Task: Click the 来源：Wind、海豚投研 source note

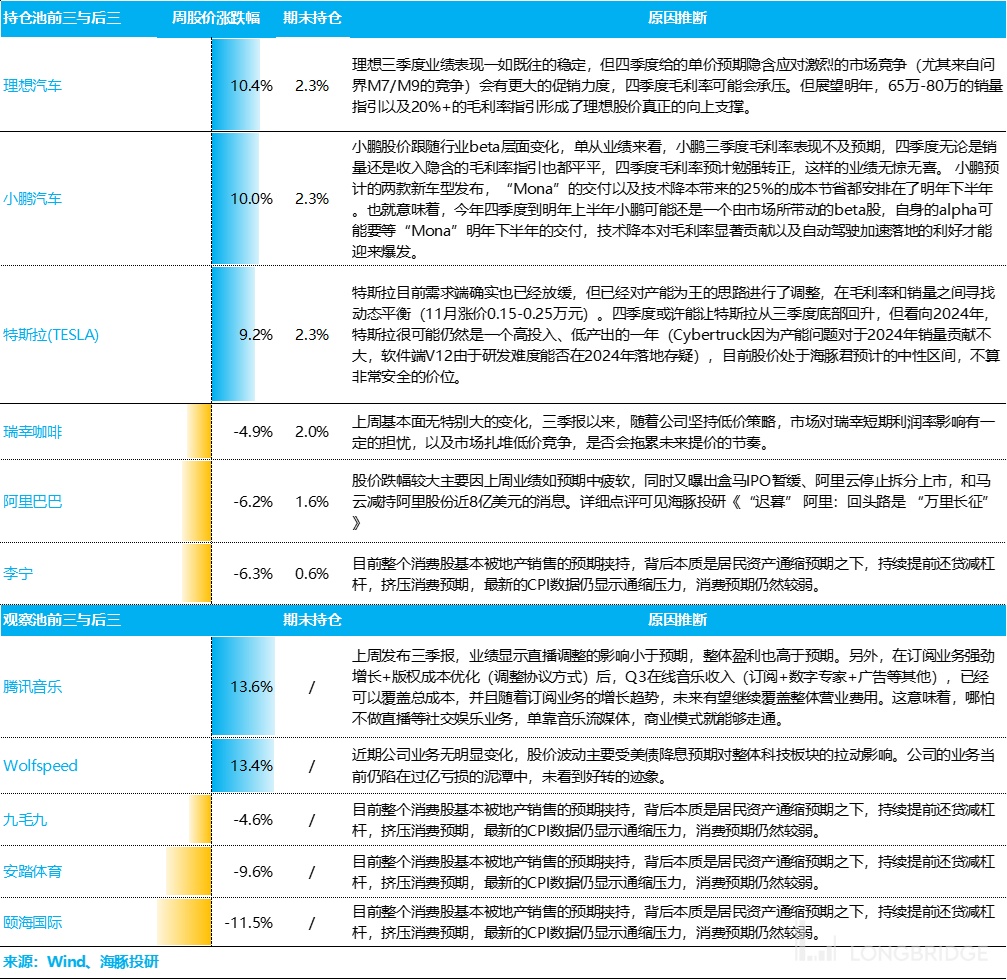Action: [x=81, y=961]
